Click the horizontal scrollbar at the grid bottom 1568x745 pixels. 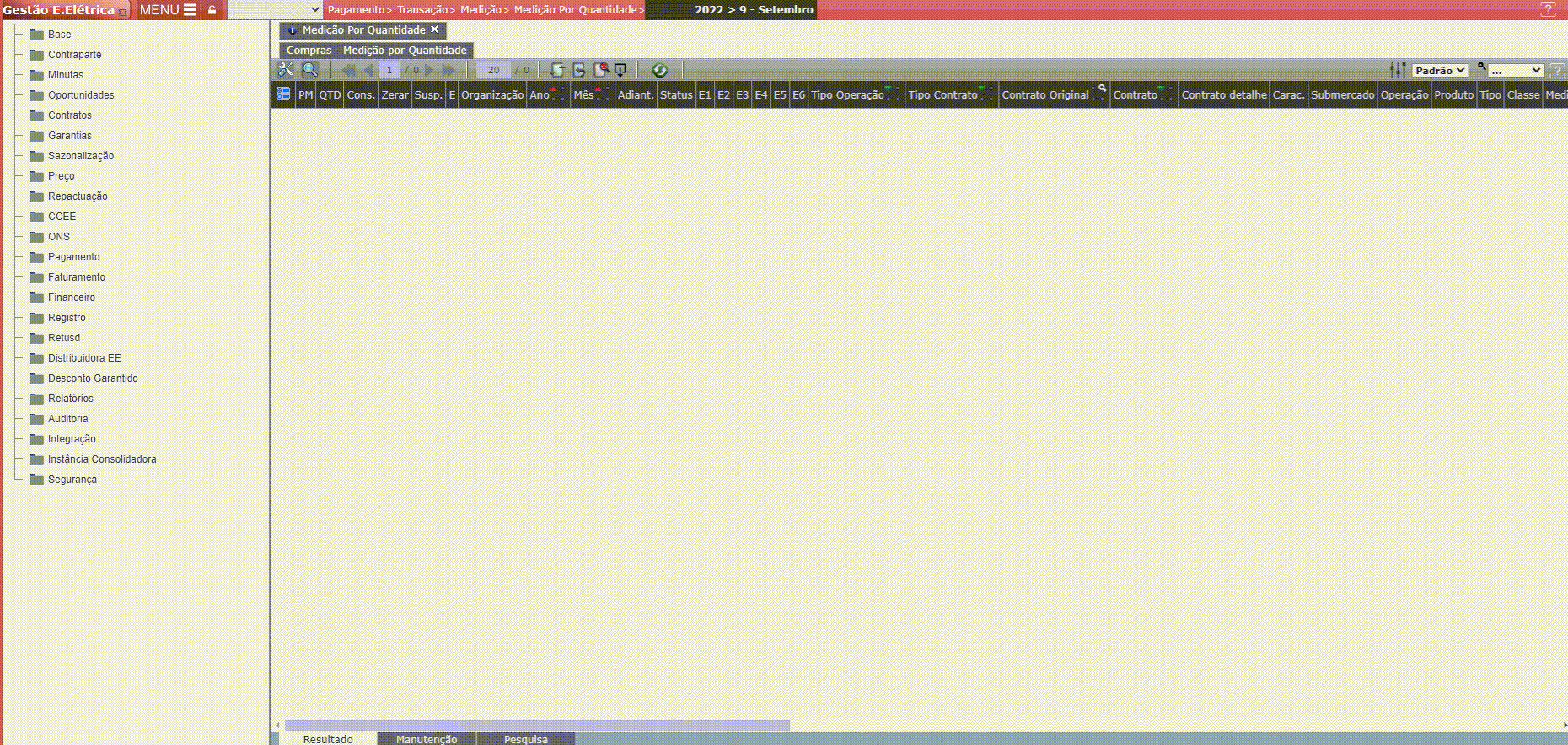(537, 725)
